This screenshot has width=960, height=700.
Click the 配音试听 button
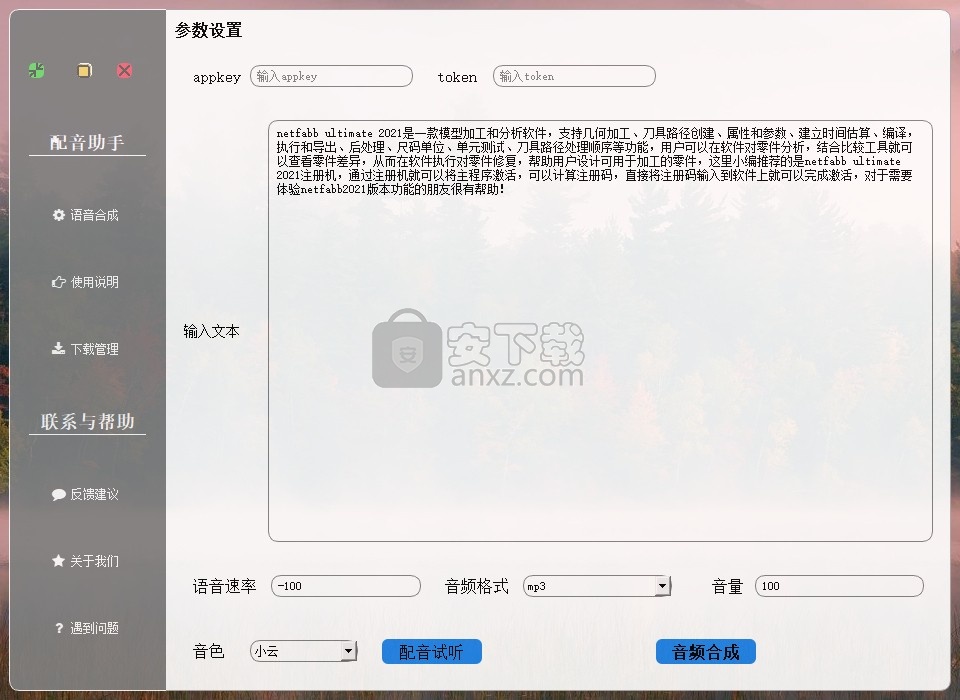click(432, 652)
